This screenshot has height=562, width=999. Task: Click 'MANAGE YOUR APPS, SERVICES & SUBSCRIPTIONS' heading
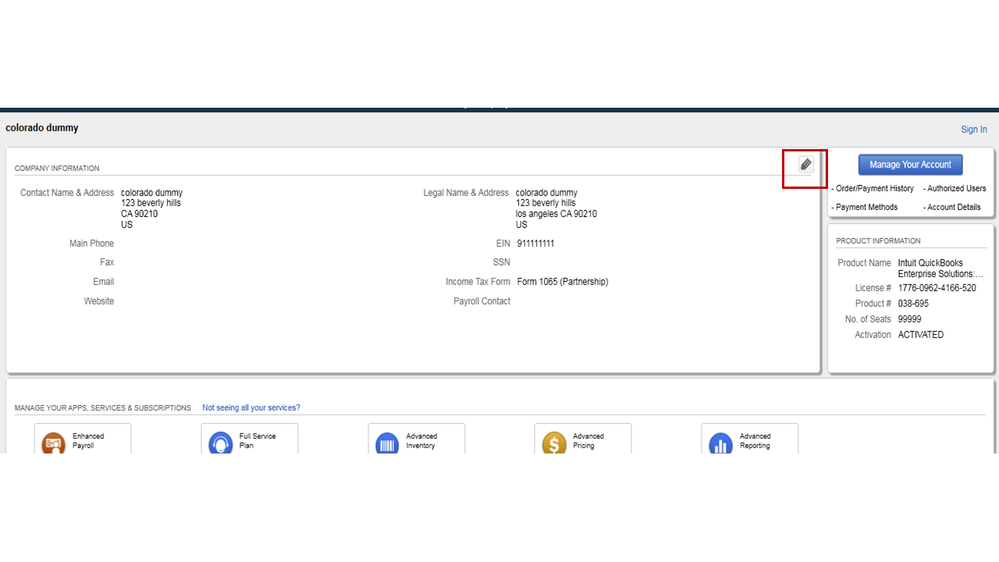(x=103, y=408)
